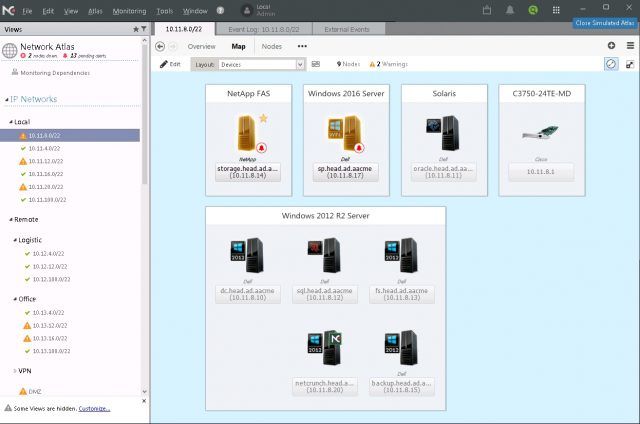Collapse the Remote group
640x424 pixels.
point(11,220)
